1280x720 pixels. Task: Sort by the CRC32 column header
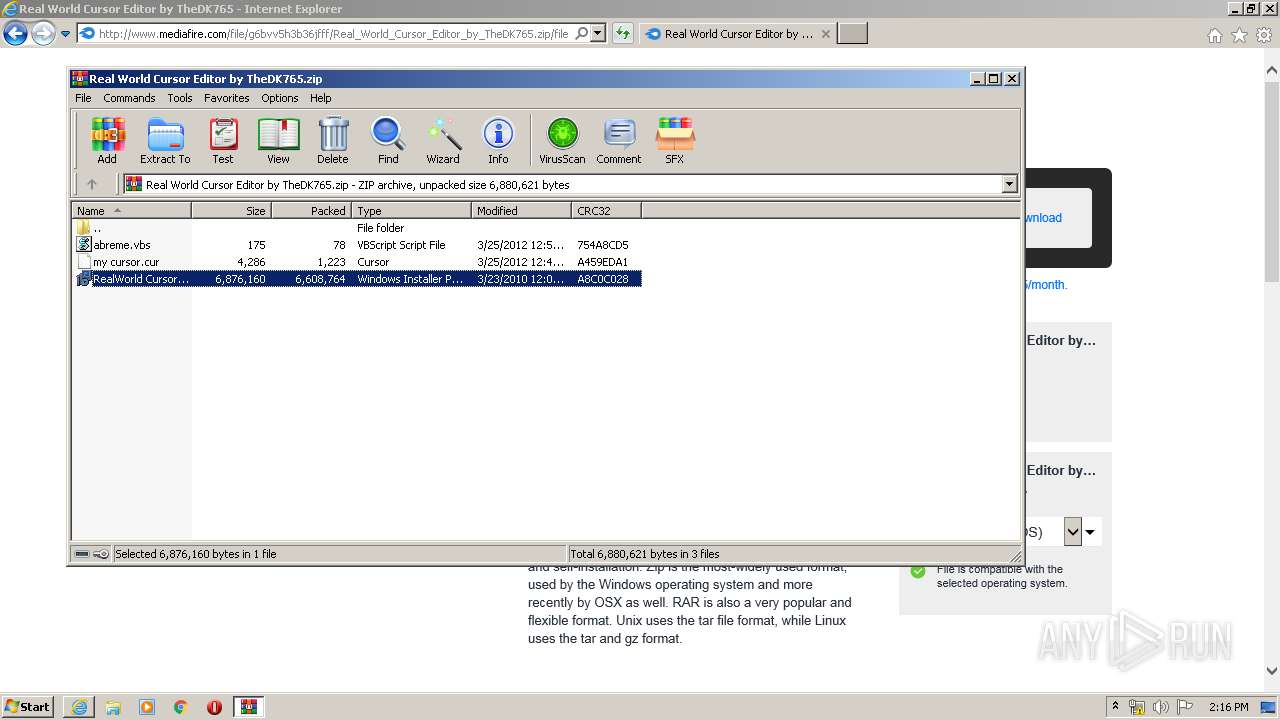point(606,211)
